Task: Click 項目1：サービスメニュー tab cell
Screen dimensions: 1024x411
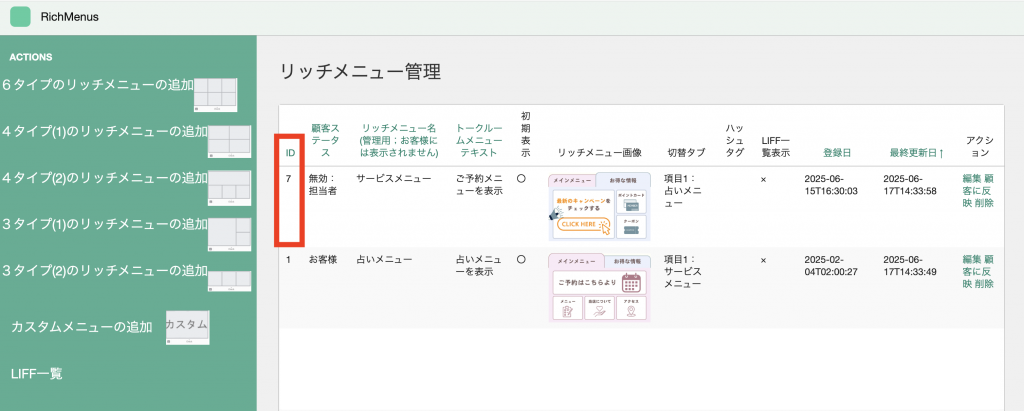Action: click(682, 272)
